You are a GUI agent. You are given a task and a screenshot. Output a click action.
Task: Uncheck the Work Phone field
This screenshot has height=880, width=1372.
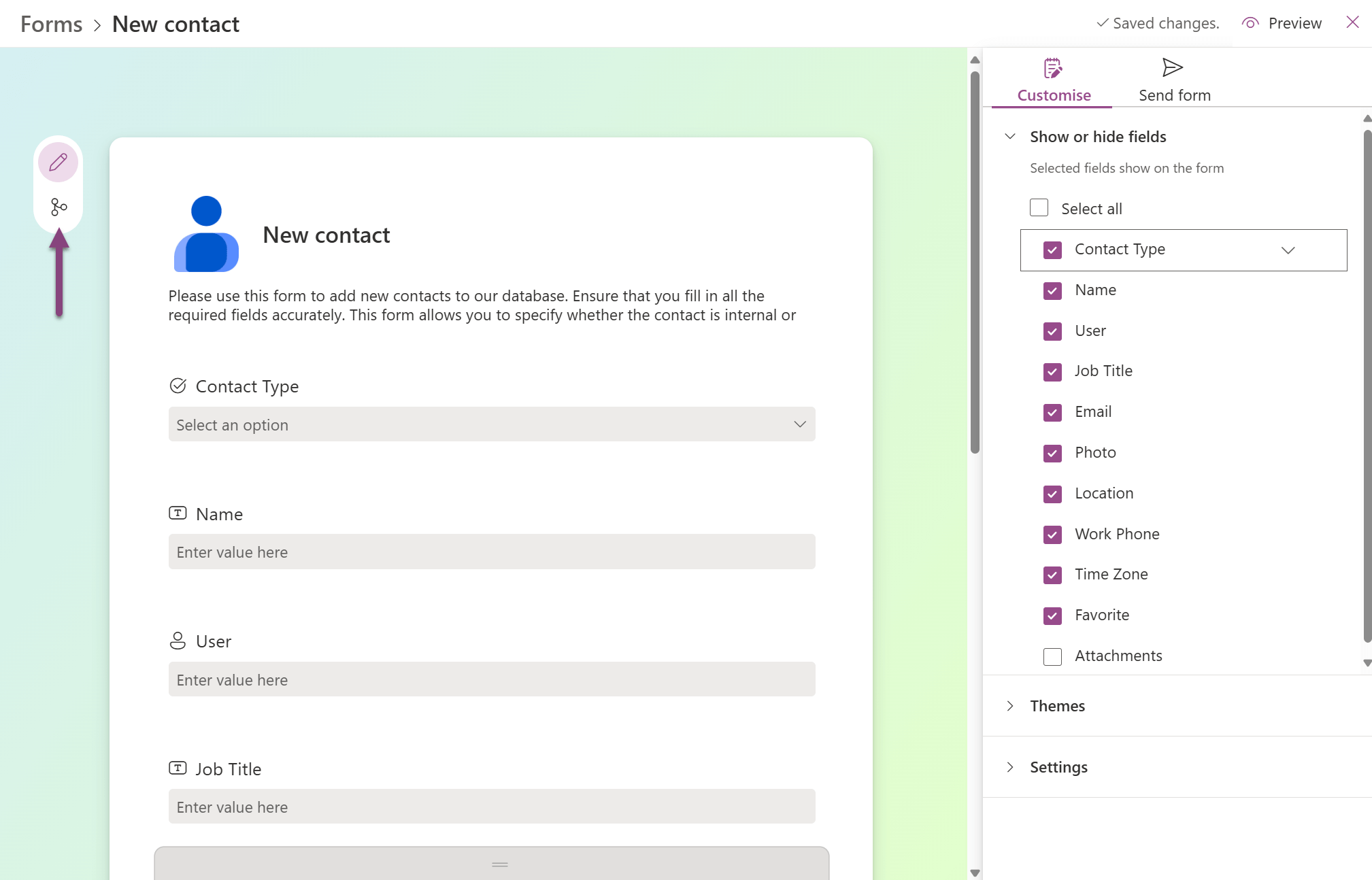coord(1052,535)
